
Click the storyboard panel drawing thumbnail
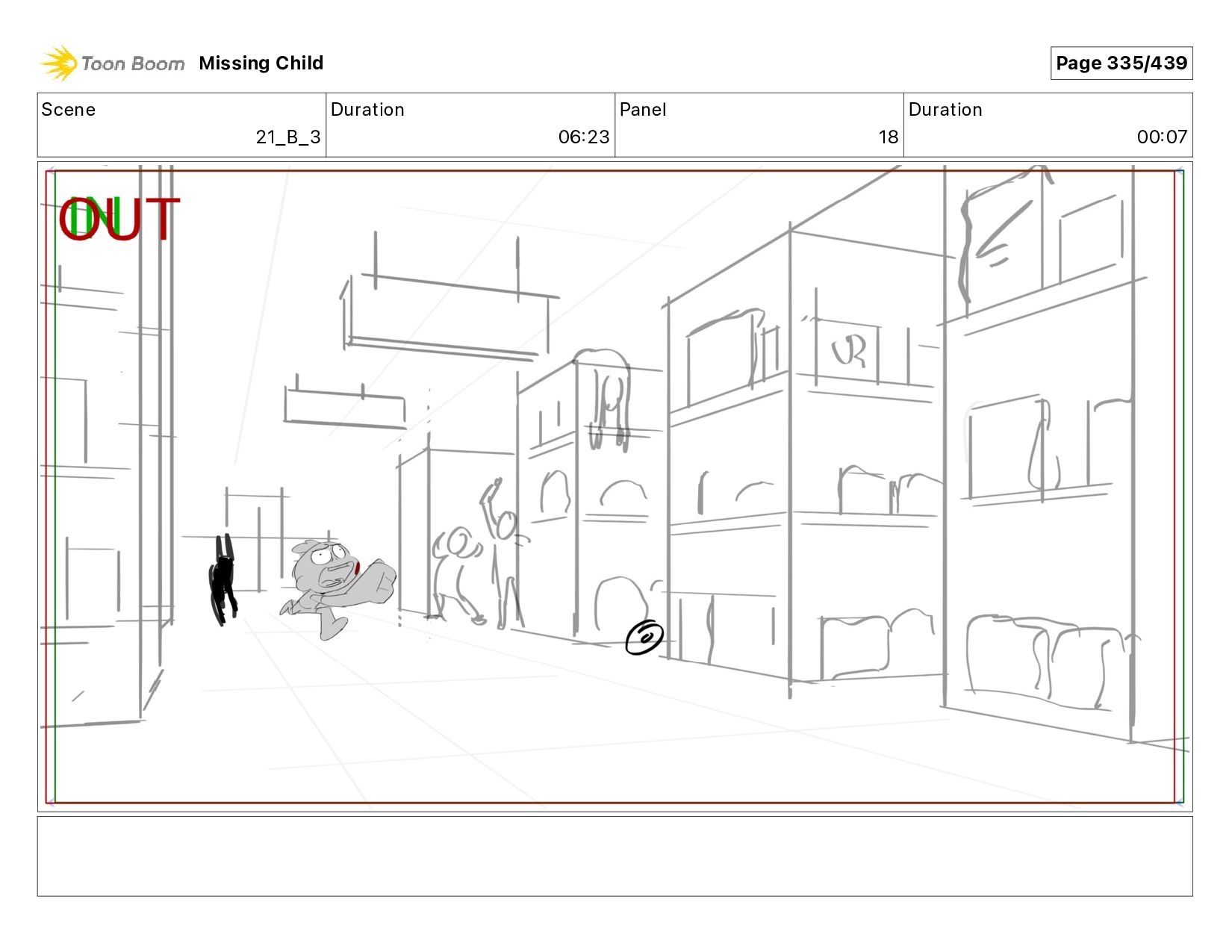point(615,487)
